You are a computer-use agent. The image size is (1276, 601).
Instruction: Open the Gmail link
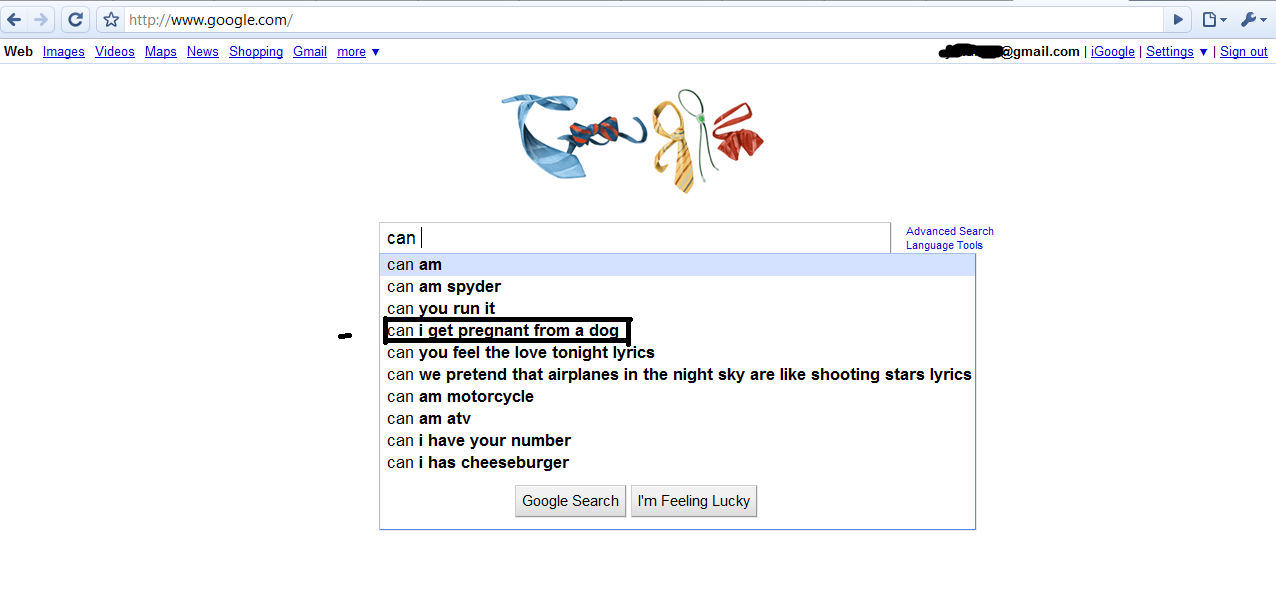click(x=310, y=52)
